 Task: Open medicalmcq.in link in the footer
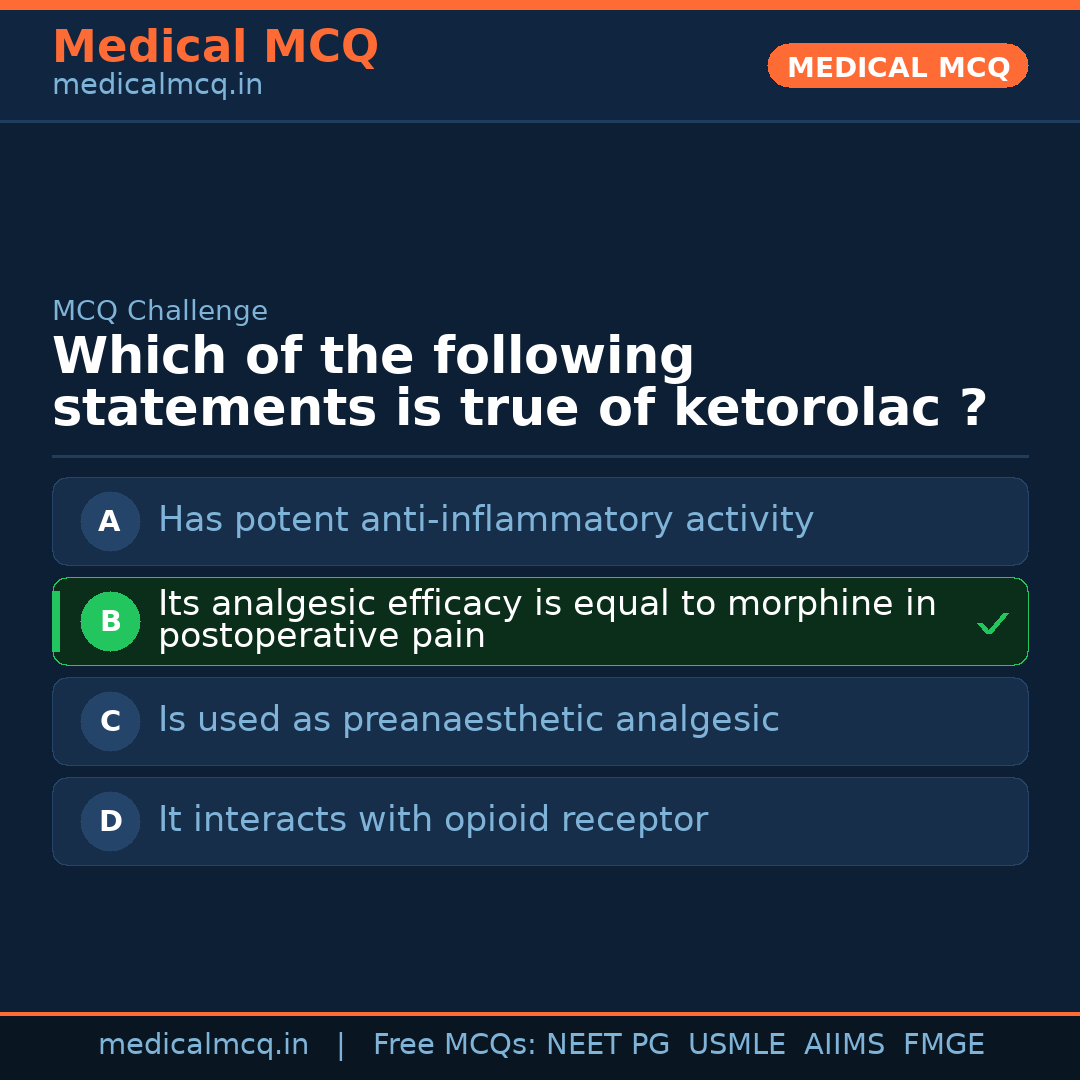tap(203, 1045)
